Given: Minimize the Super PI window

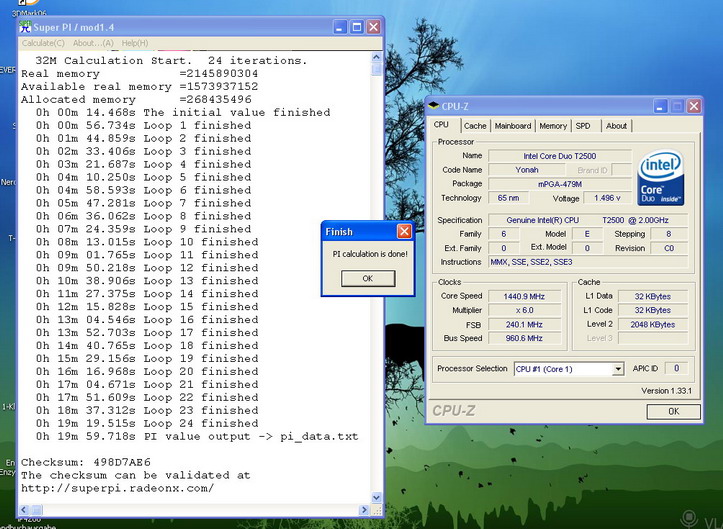Looking at the screenshot, I should (x=340, y=27).
